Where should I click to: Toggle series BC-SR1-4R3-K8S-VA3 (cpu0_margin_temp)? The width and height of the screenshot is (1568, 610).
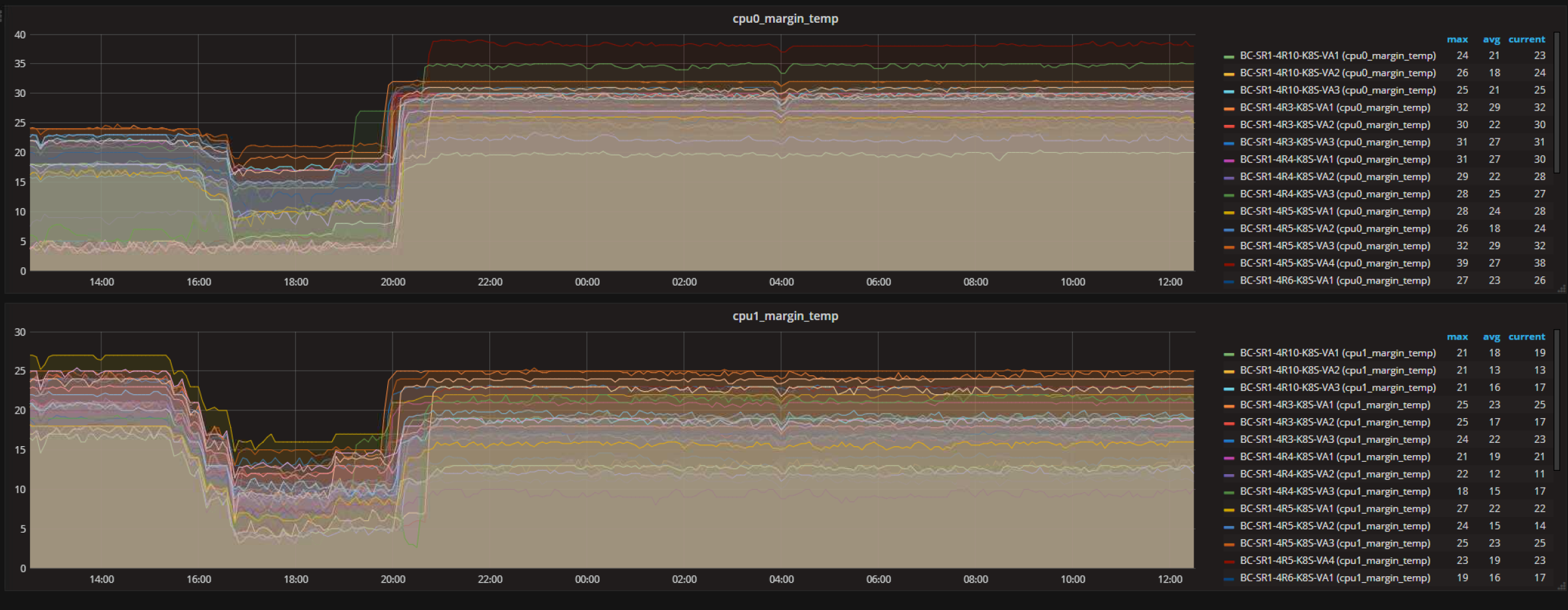coord(1335,142)
